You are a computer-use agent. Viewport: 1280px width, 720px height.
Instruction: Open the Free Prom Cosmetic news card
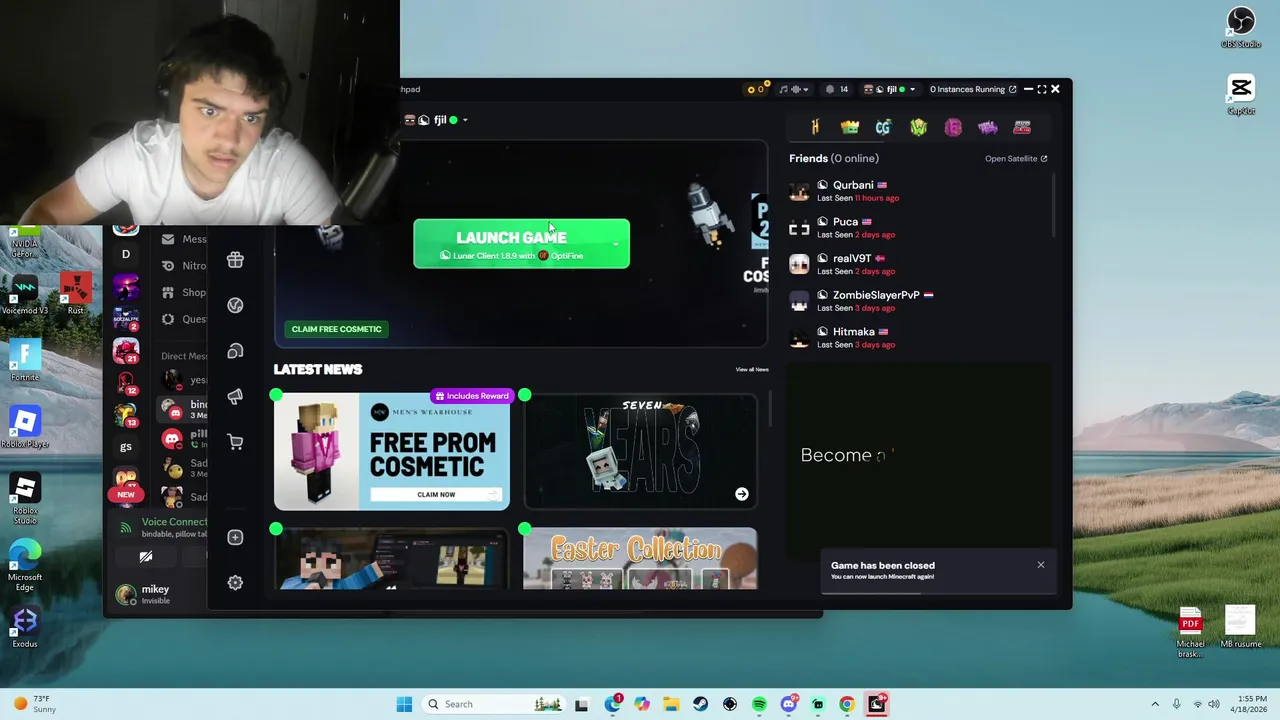click(x=392, y=451)
